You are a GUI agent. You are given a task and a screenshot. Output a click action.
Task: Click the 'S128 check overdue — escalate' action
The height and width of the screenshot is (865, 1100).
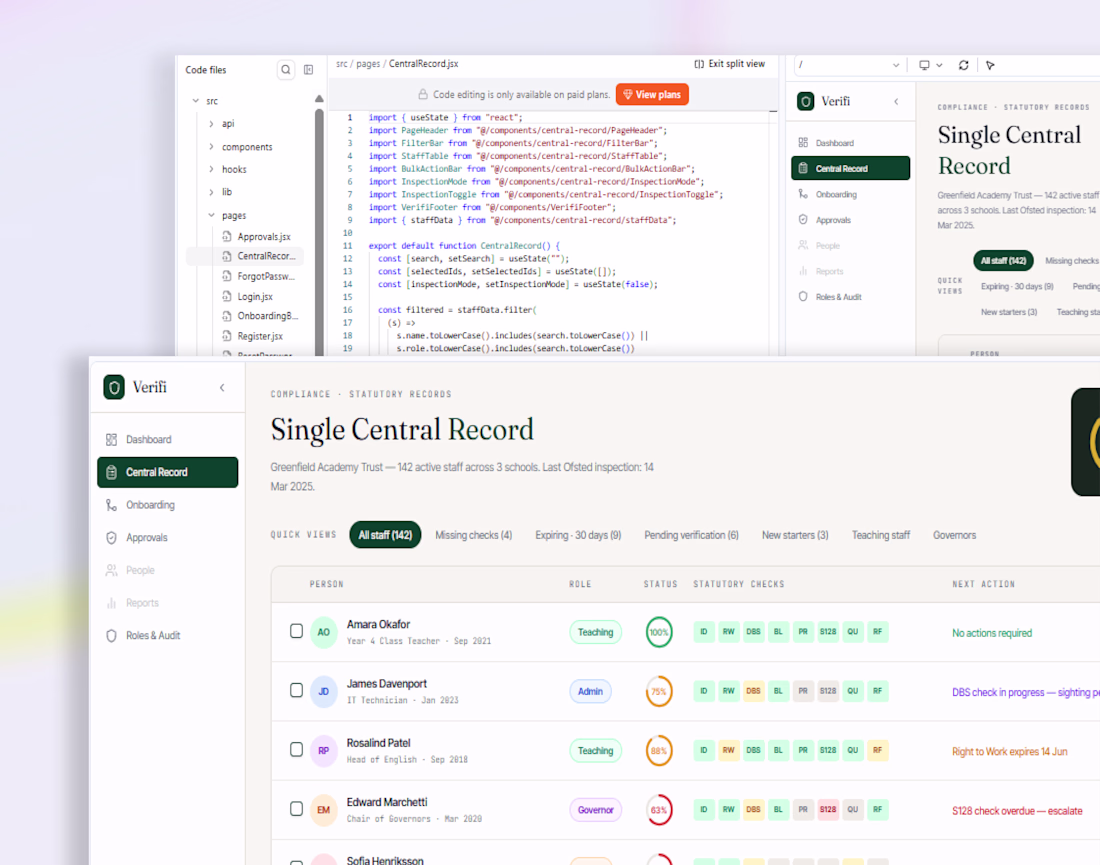1017,811
